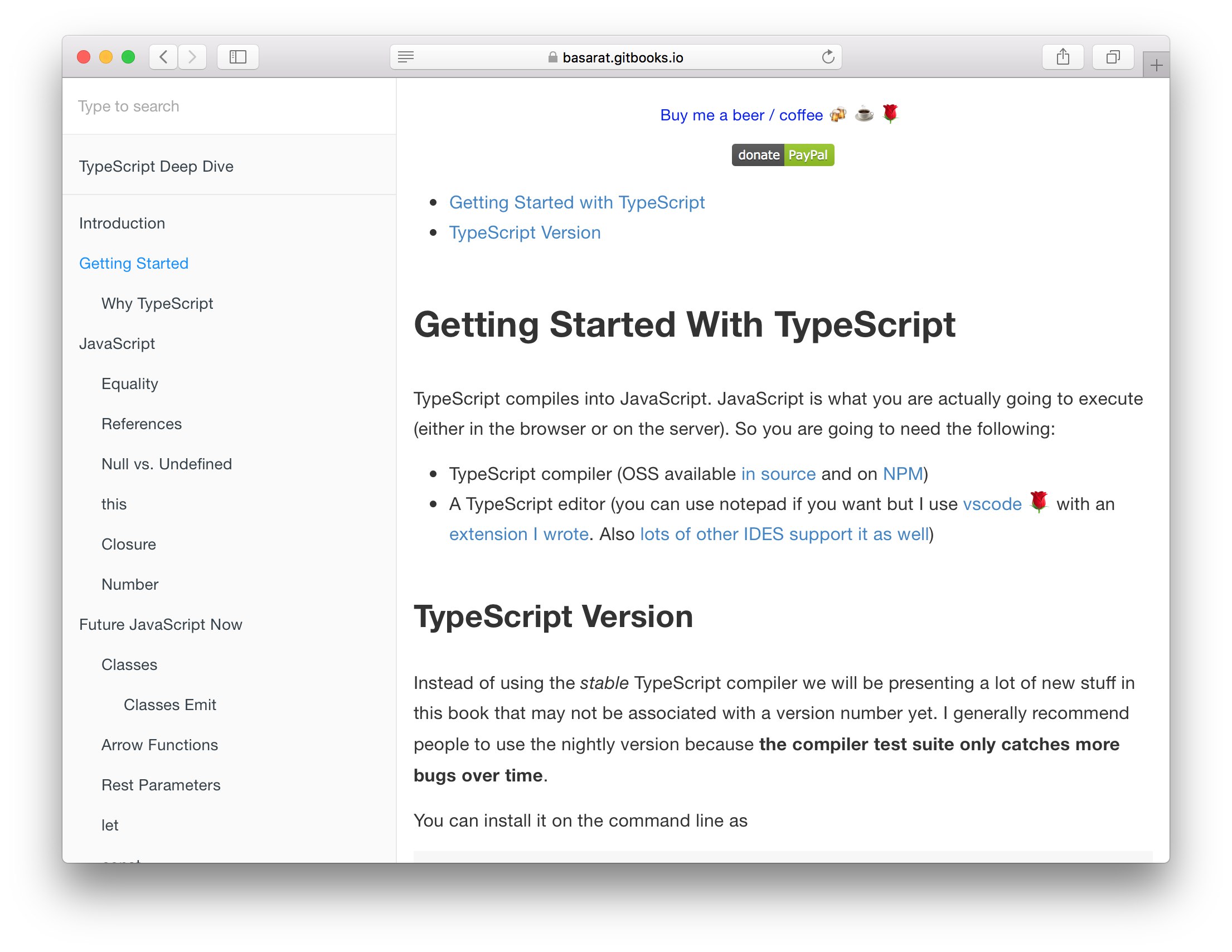Jump to 'Getting Started with TypeScript' anchor link
This screenshot has width=1232, height=952.
[x=576, y=202]
